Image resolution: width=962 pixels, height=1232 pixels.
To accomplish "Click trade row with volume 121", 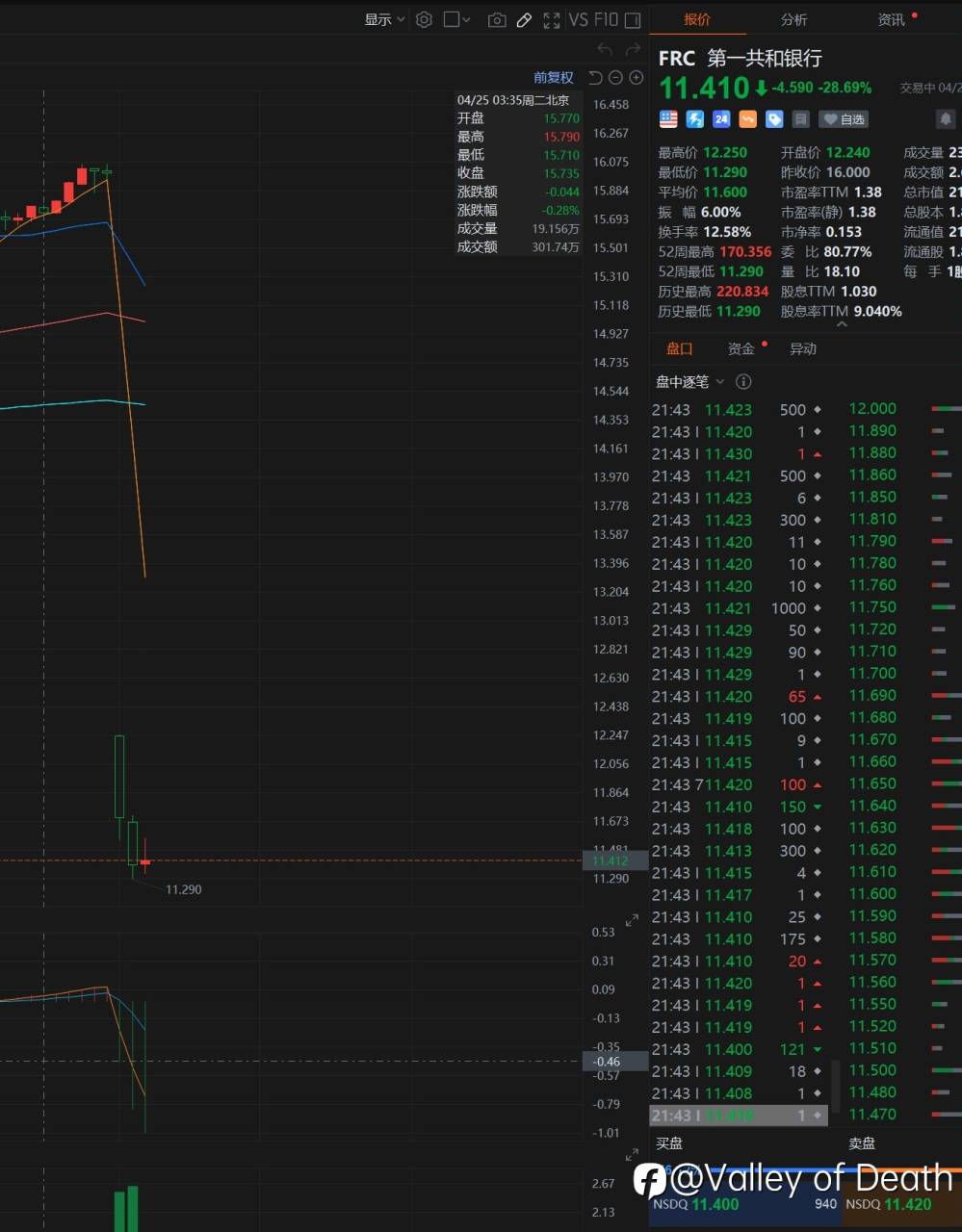I will [x=738, y=1050].
